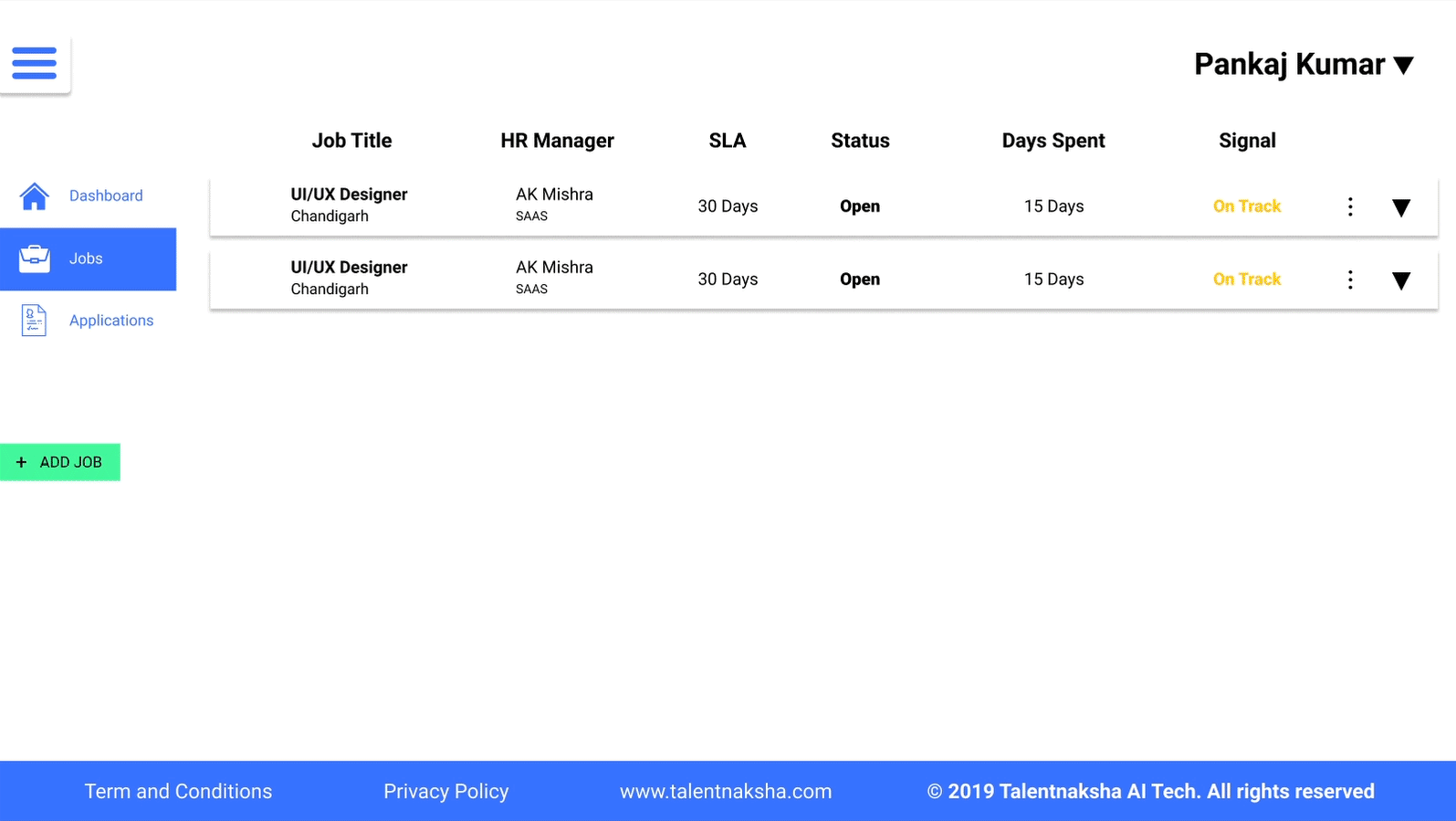This screenshot has width=1456, height=821.
Task: Click the HR Manager column header
Action: [557, 141]
